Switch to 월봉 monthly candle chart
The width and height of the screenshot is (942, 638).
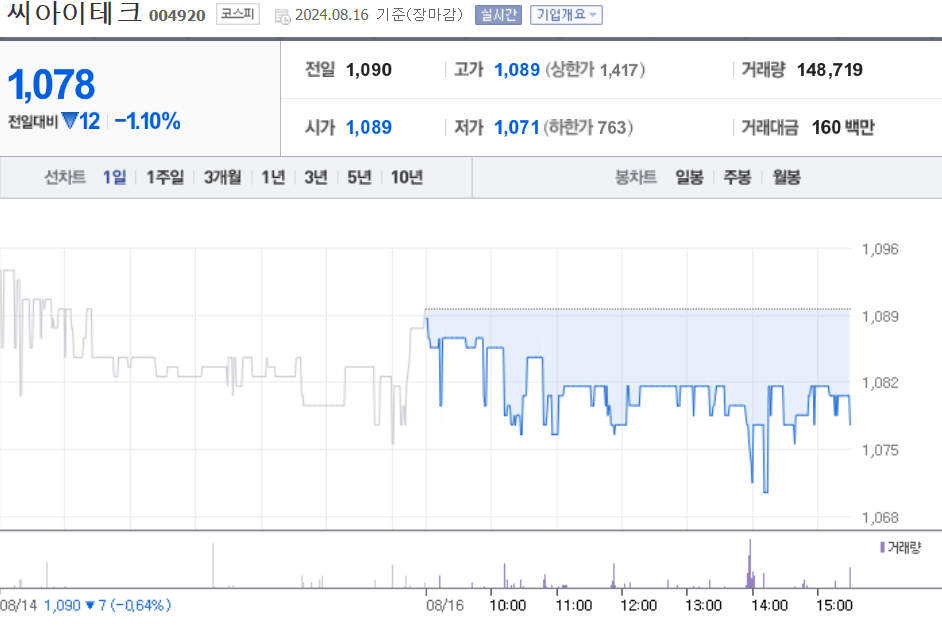point(785,176)
